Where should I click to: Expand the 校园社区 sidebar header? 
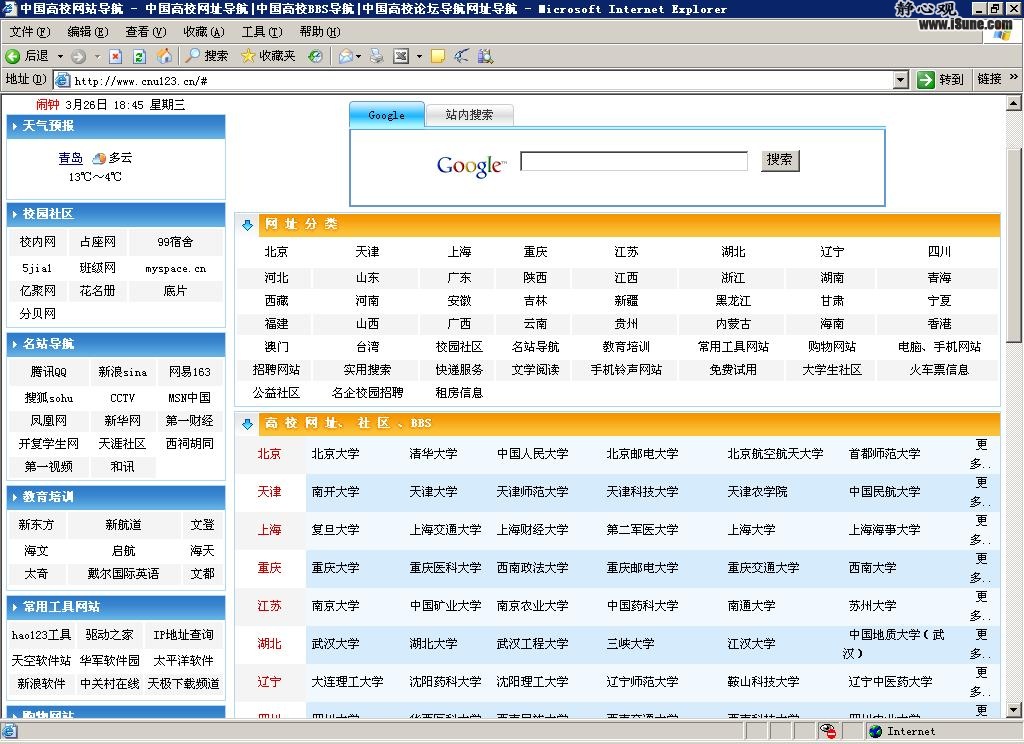(x=116, y=214)
